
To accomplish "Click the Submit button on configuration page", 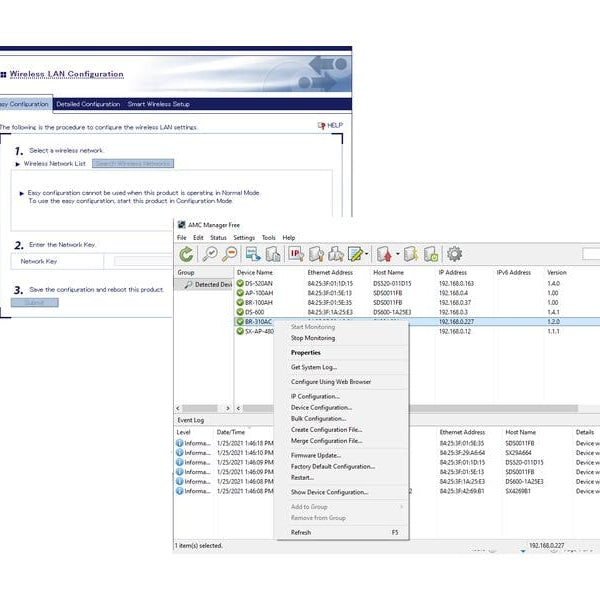I will (x=34, y=303).
